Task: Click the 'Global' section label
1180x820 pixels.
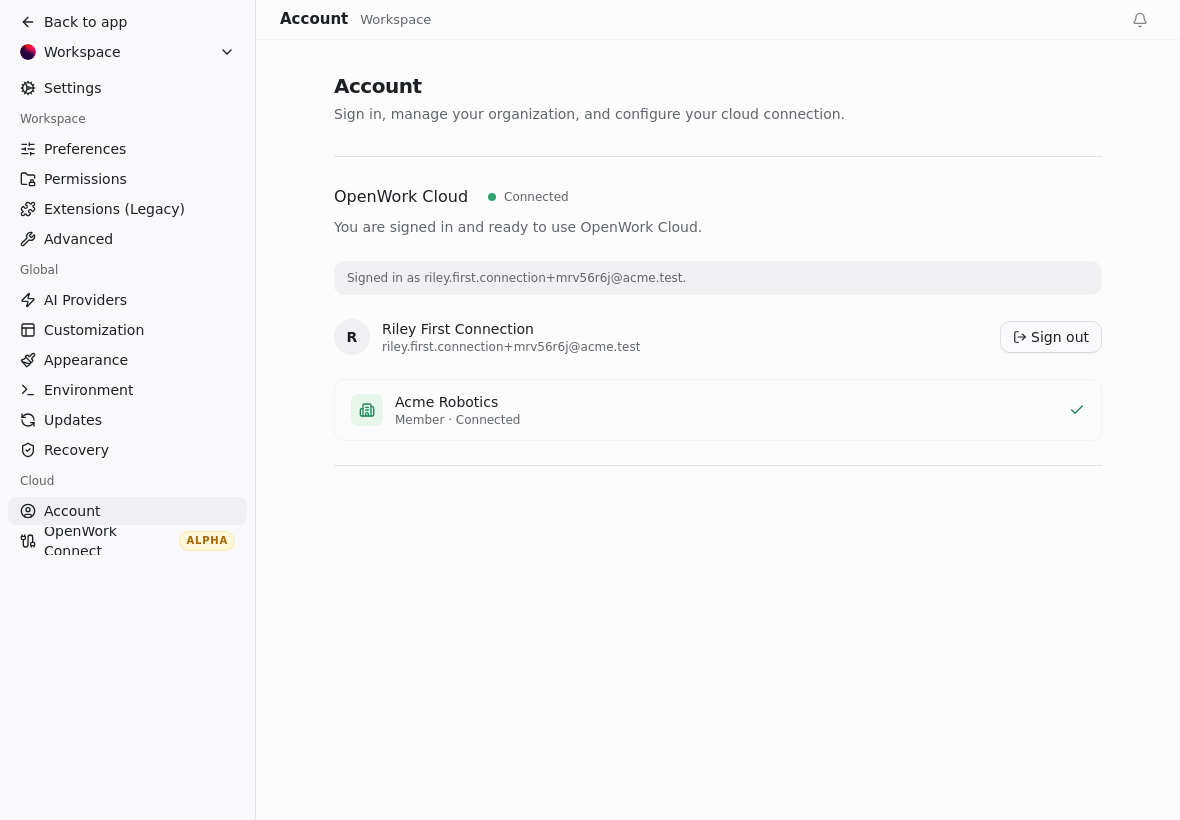Action: 39,270
